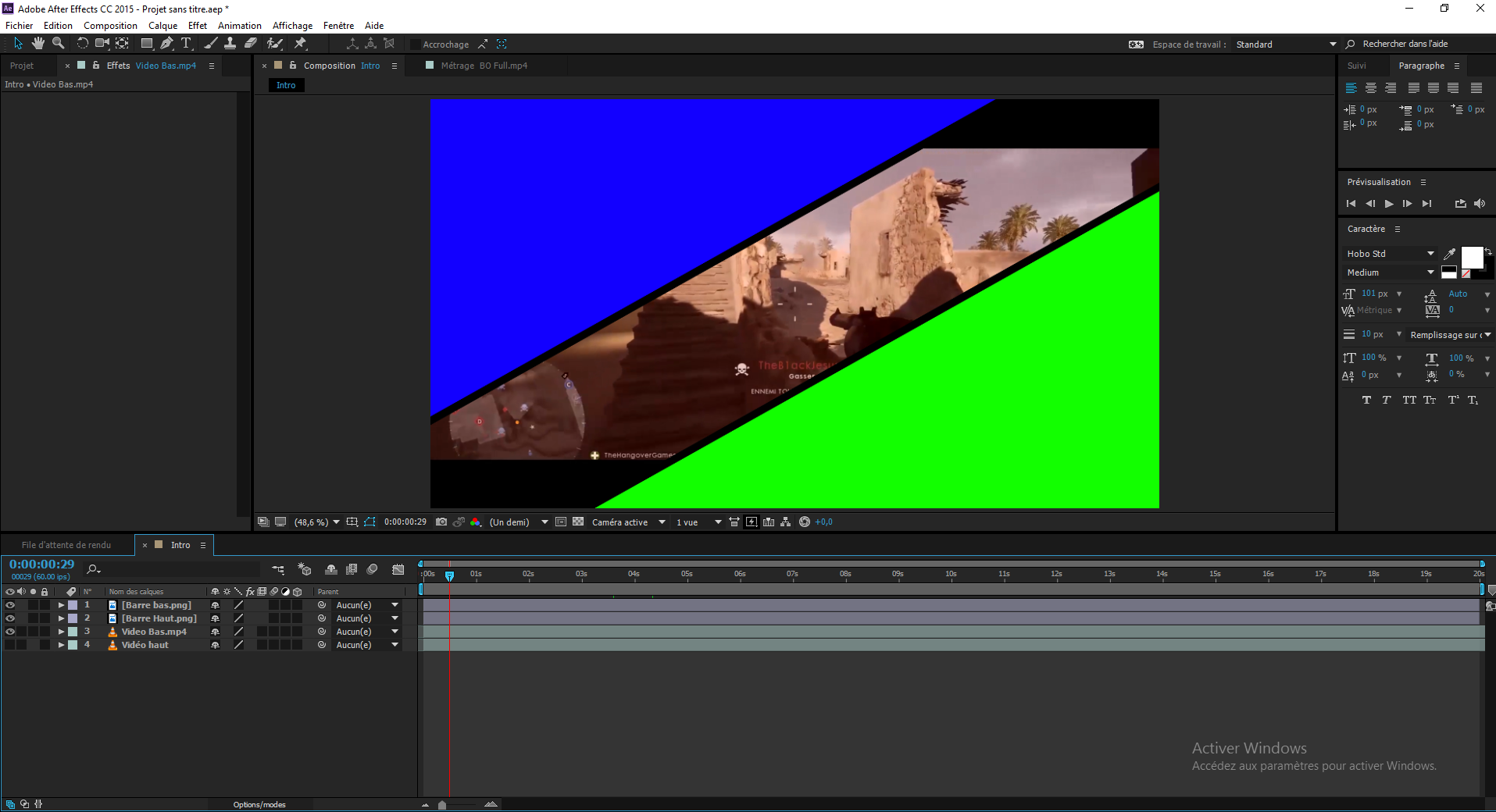The width and height of the screenshot is (1496, 812).
Task: Select the Brush tool
Action: [x=211, y=44]
